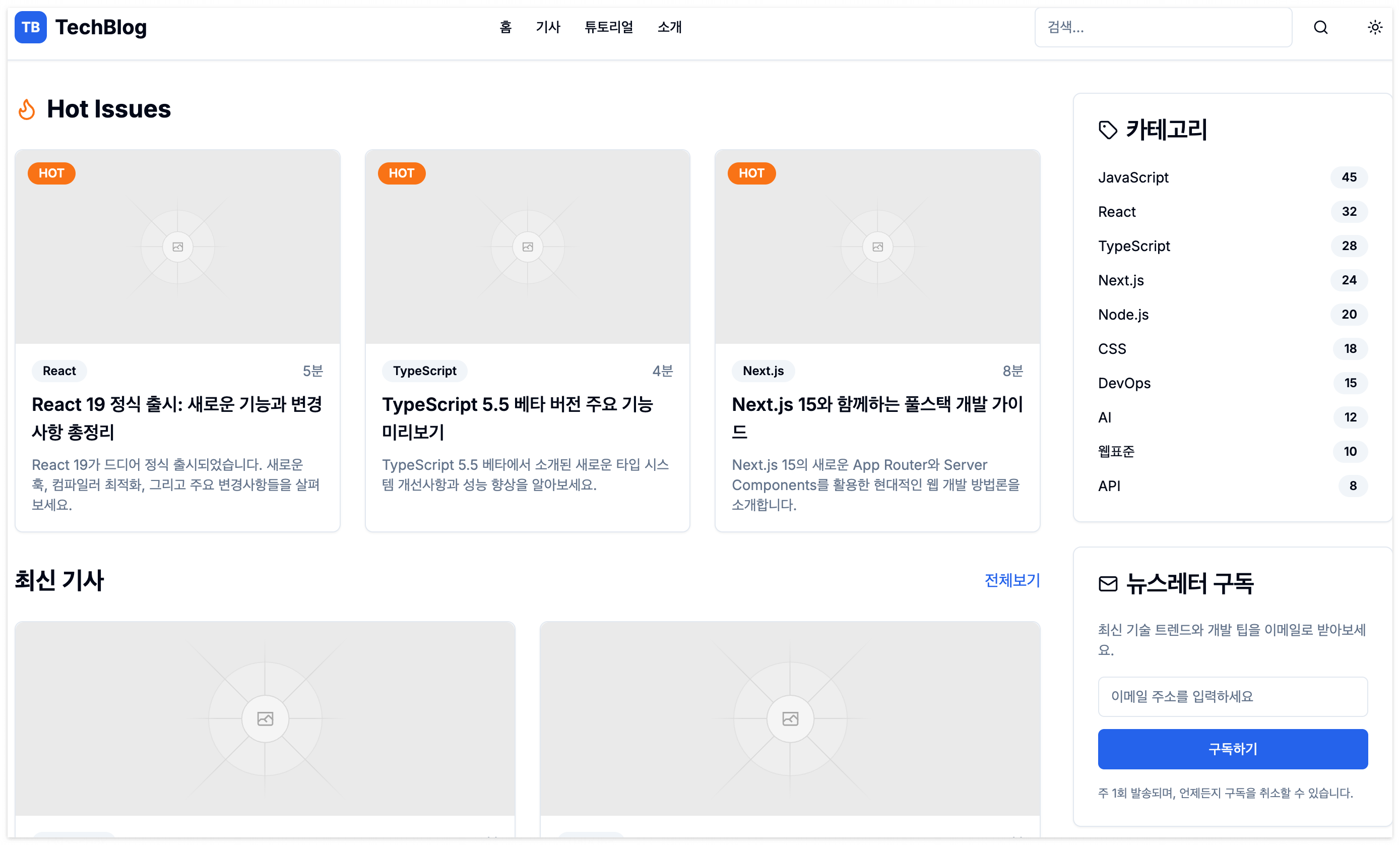Screen dimensions: 1400x845
Task: Focus the email address input field
Action: point(1232,696)
